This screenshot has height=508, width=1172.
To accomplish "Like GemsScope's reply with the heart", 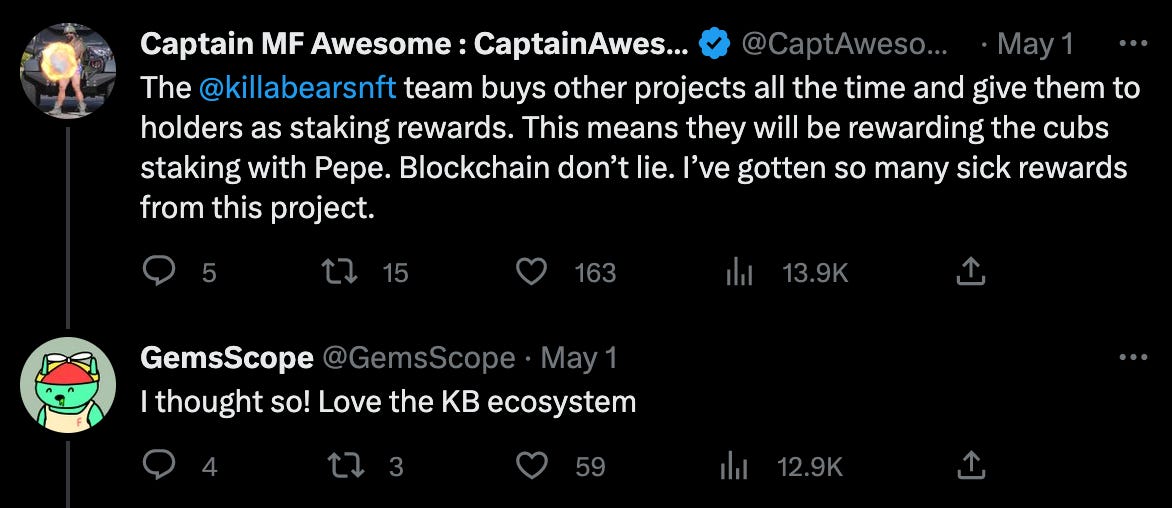I will (531, 466).
